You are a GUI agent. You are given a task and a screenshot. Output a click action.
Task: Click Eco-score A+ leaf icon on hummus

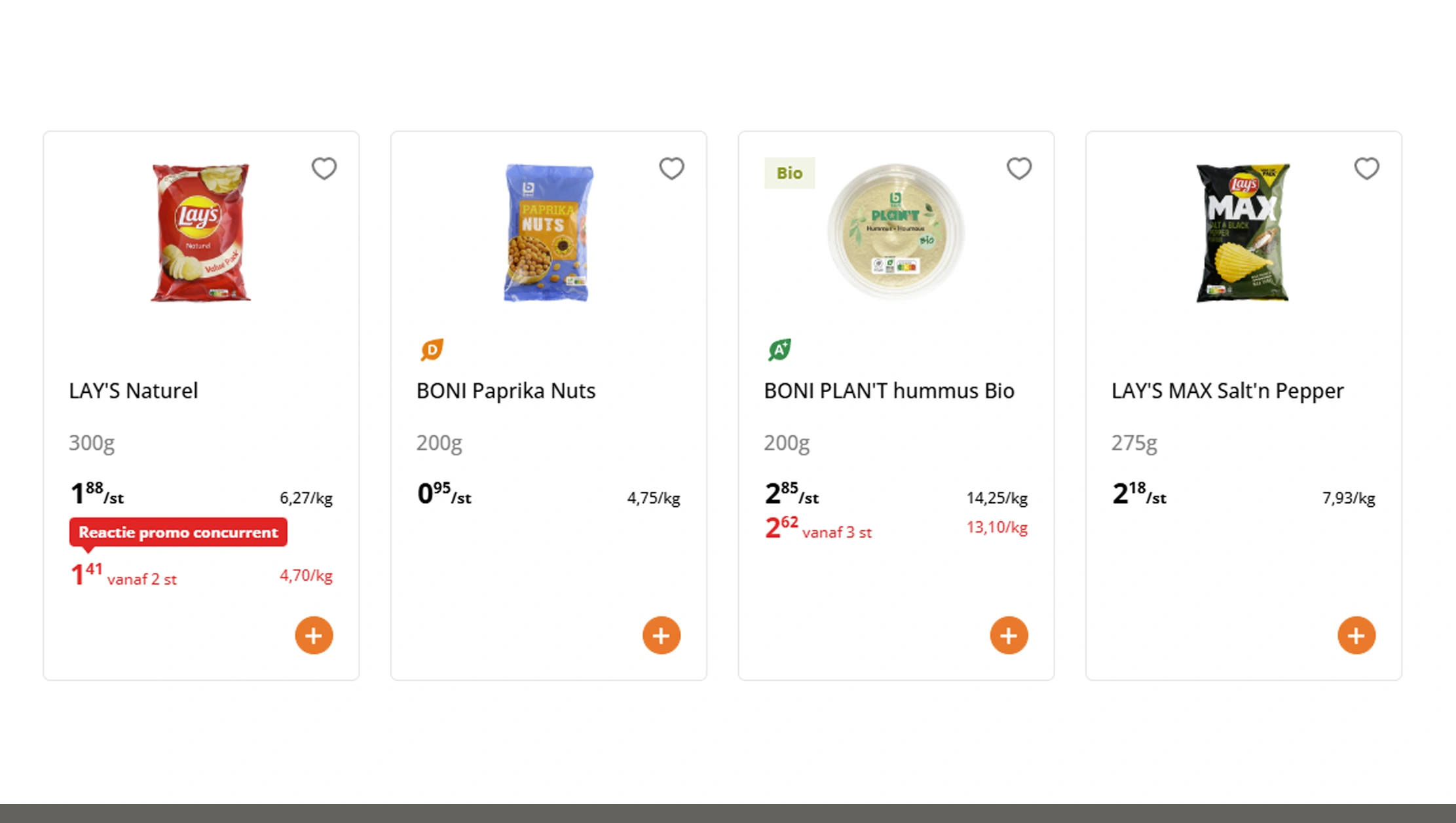point(779,350)
